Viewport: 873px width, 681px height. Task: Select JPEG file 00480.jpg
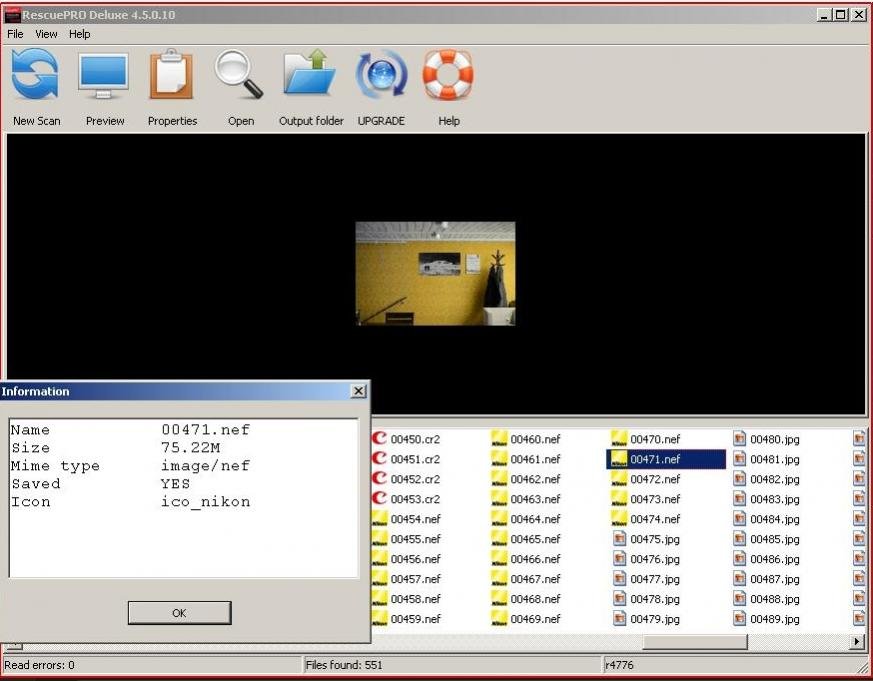pos(774,439)
